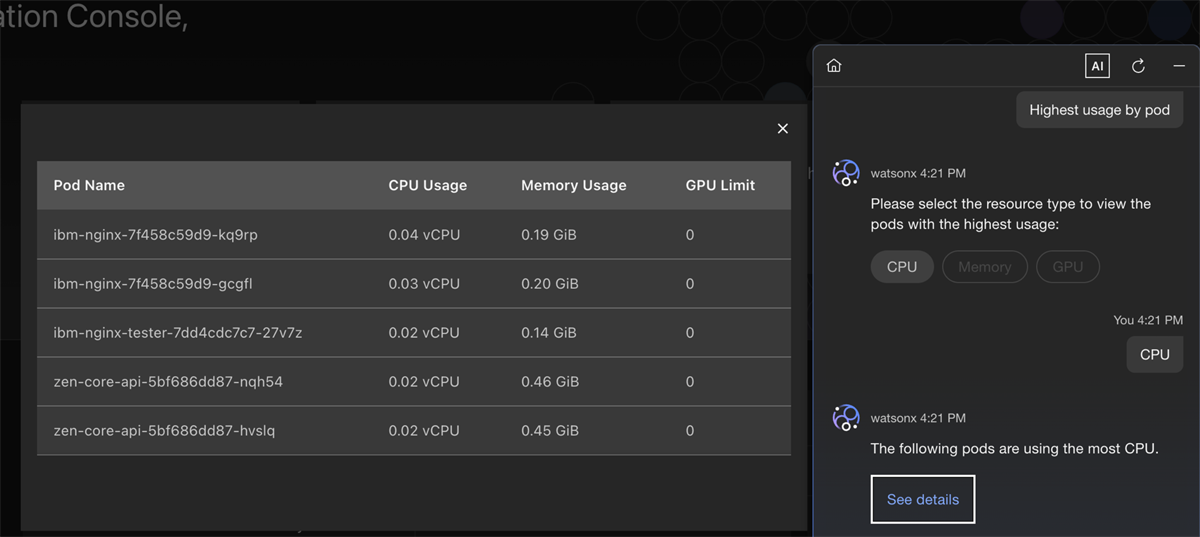
Task: Pick the GPU resource type chip
Action: pyautogui.click(x=1067, y=267)
